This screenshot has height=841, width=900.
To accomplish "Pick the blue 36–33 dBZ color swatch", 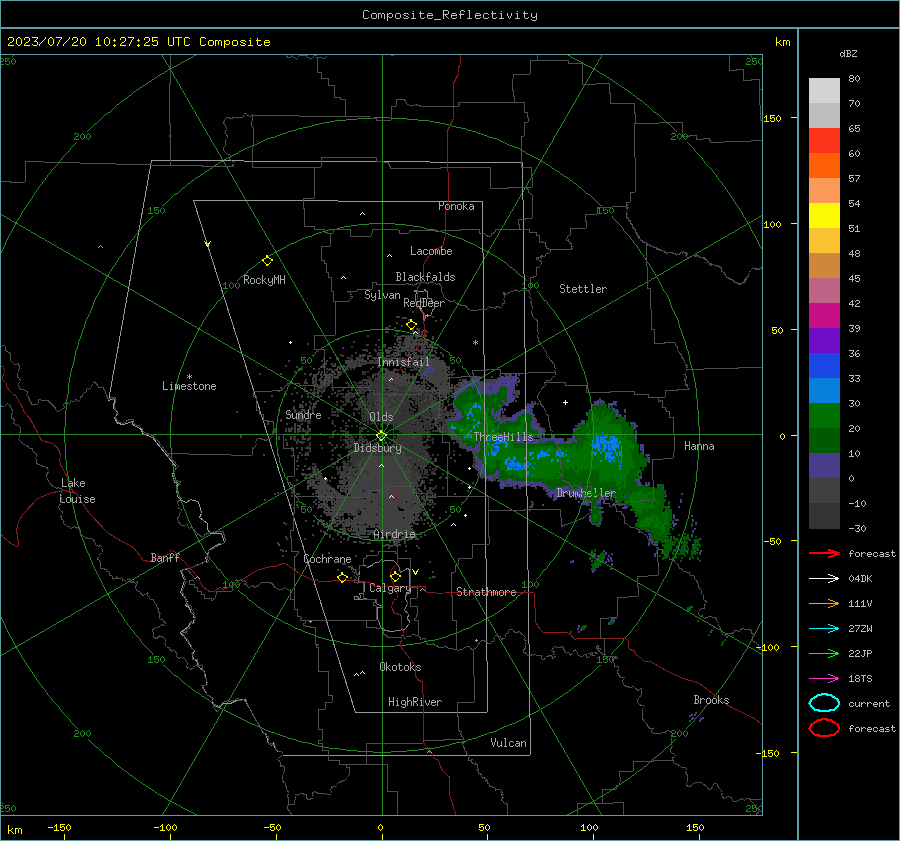I will point(824,366).
